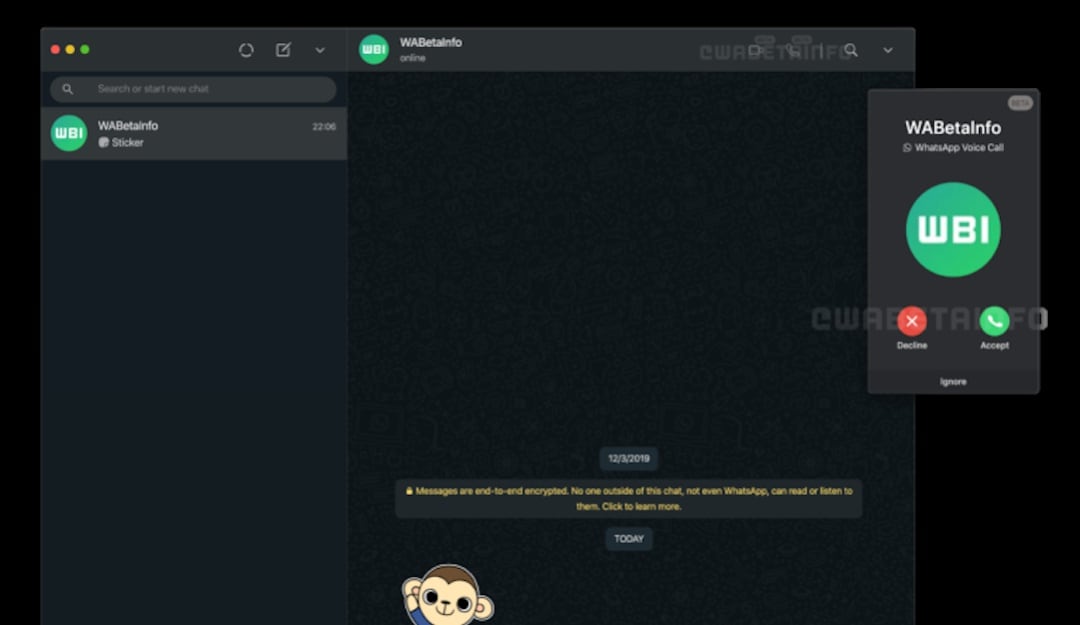This screenshot has height=625, width=1080.
Task: Open the chat header dropdown chevron
Action: 888,50
